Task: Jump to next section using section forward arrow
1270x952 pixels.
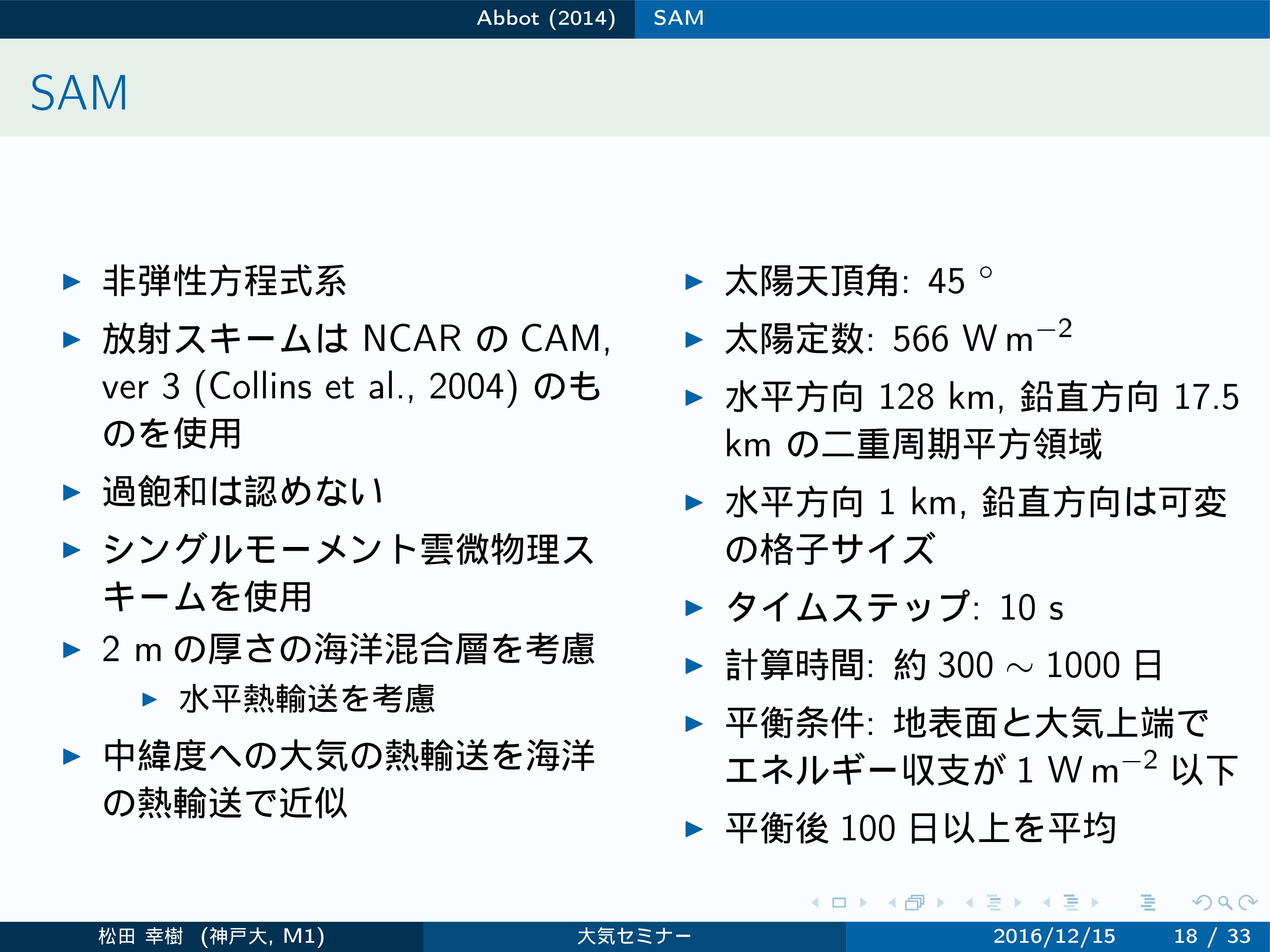Action: [1095, 902]
